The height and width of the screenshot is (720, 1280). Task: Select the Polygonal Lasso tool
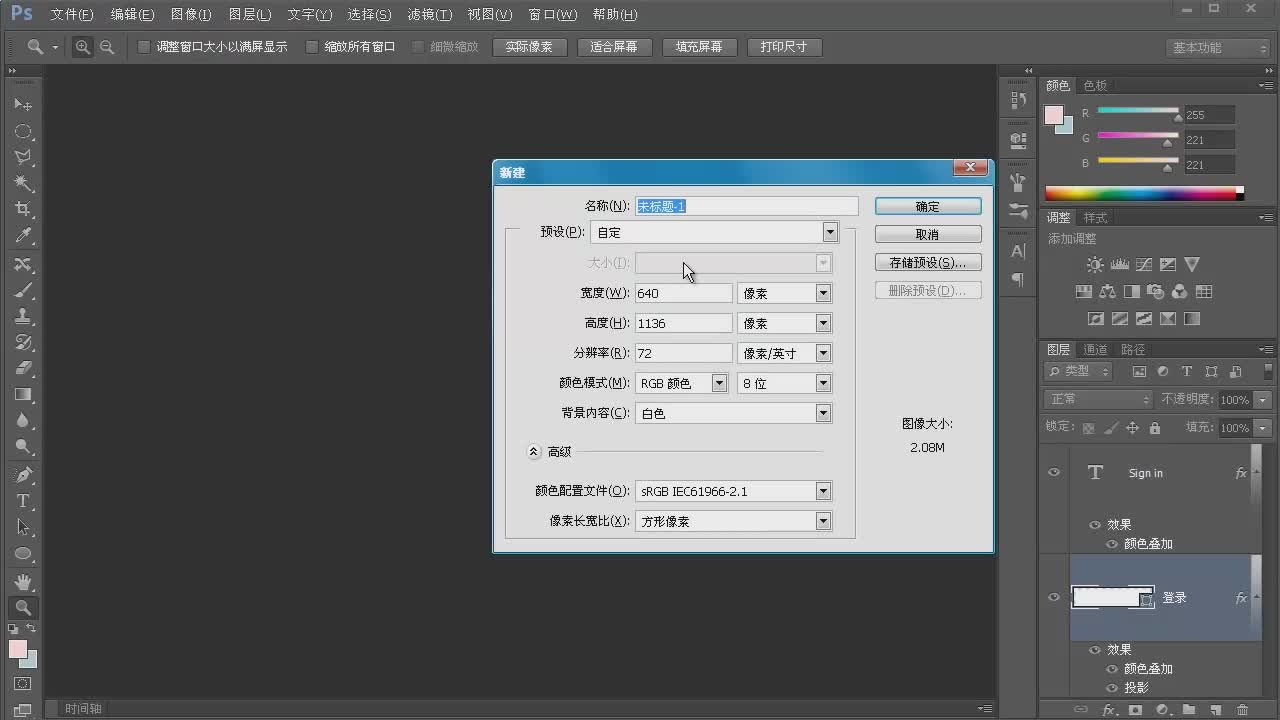23,158
